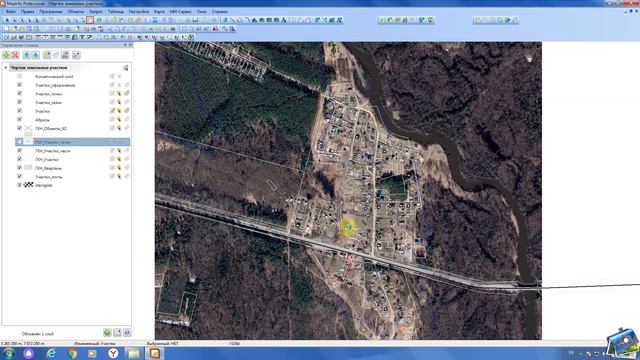Open the Файл menu
Screen dimensions: 640x360
click(11, 12)
